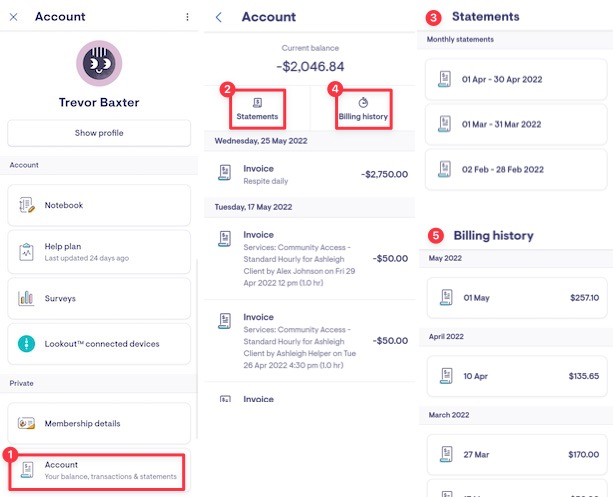Viewport: 613px width, 497px height.
Task: Open the 01 Mar - 31 Mar 2022 statement
Action: tap(515, 124)
